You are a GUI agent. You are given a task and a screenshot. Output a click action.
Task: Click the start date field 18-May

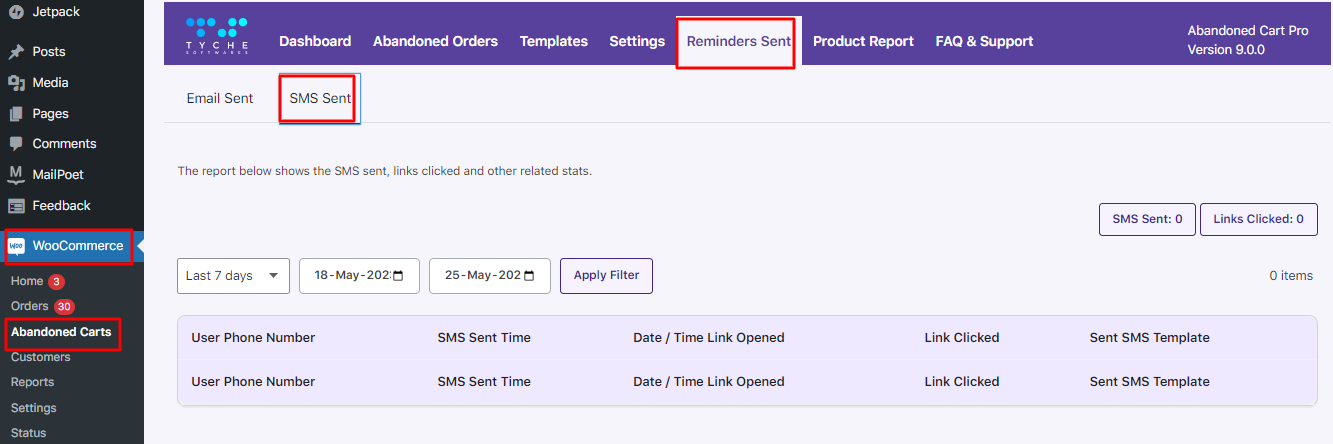coord(361,276)
